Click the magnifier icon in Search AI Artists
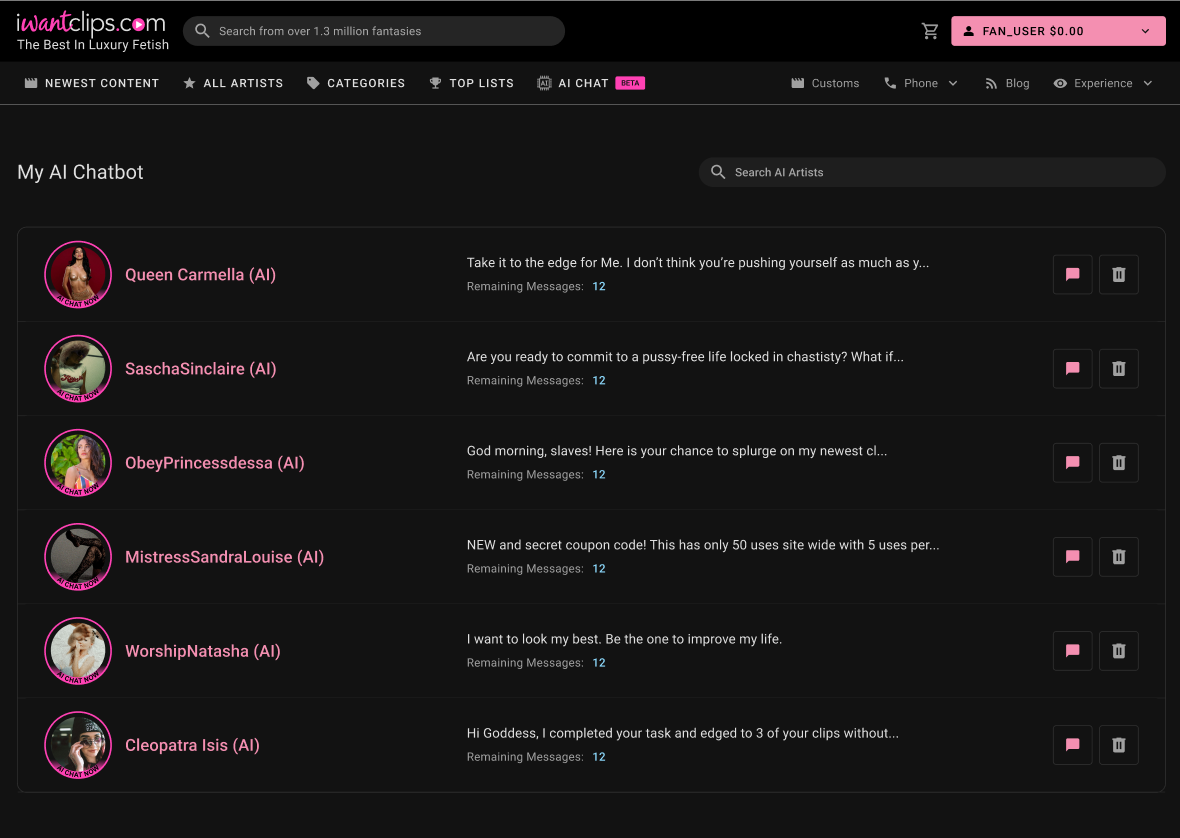1180x838 pixels. (x=718, y=172)
